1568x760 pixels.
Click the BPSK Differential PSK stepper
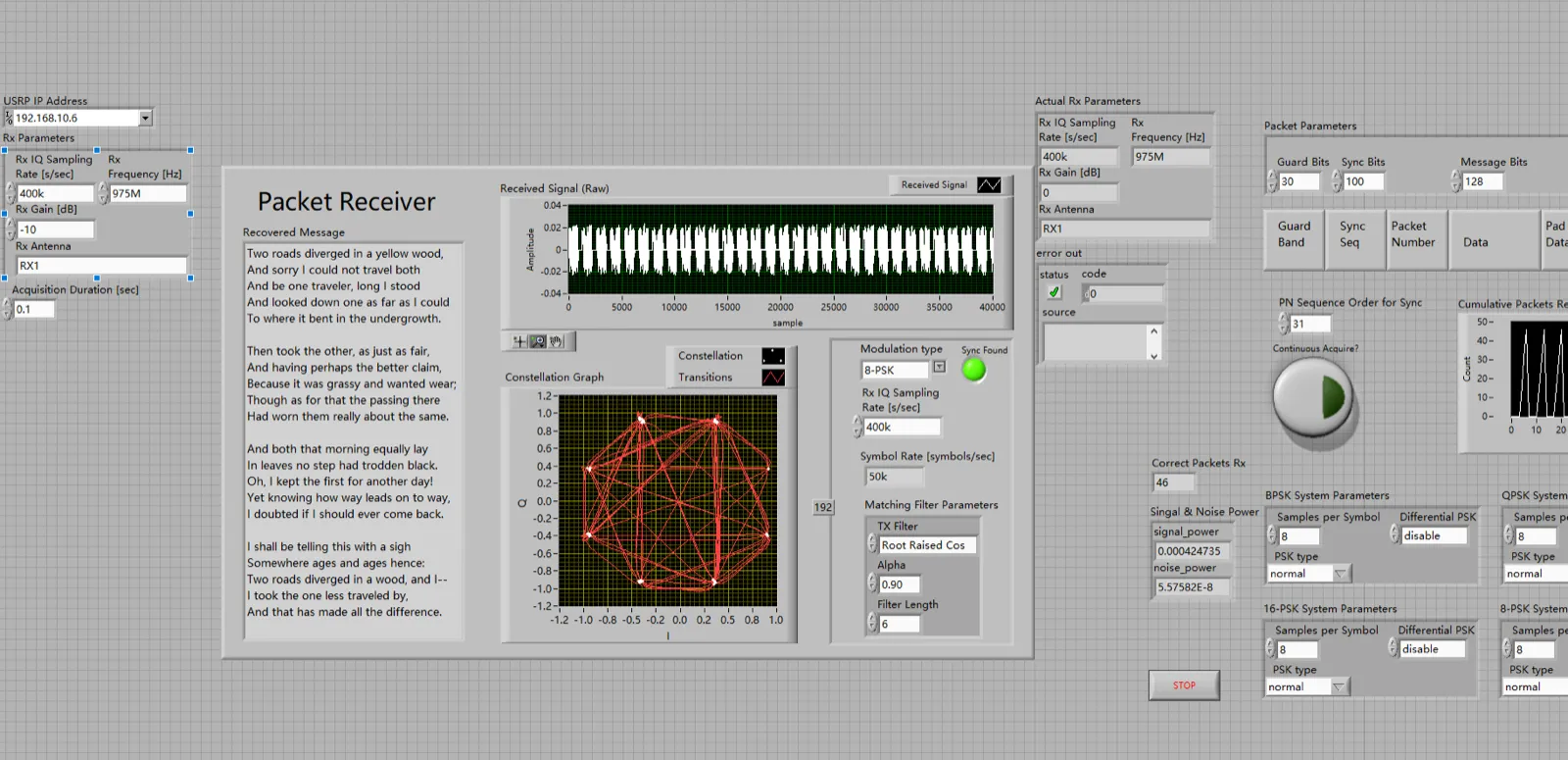point(1395,535)
